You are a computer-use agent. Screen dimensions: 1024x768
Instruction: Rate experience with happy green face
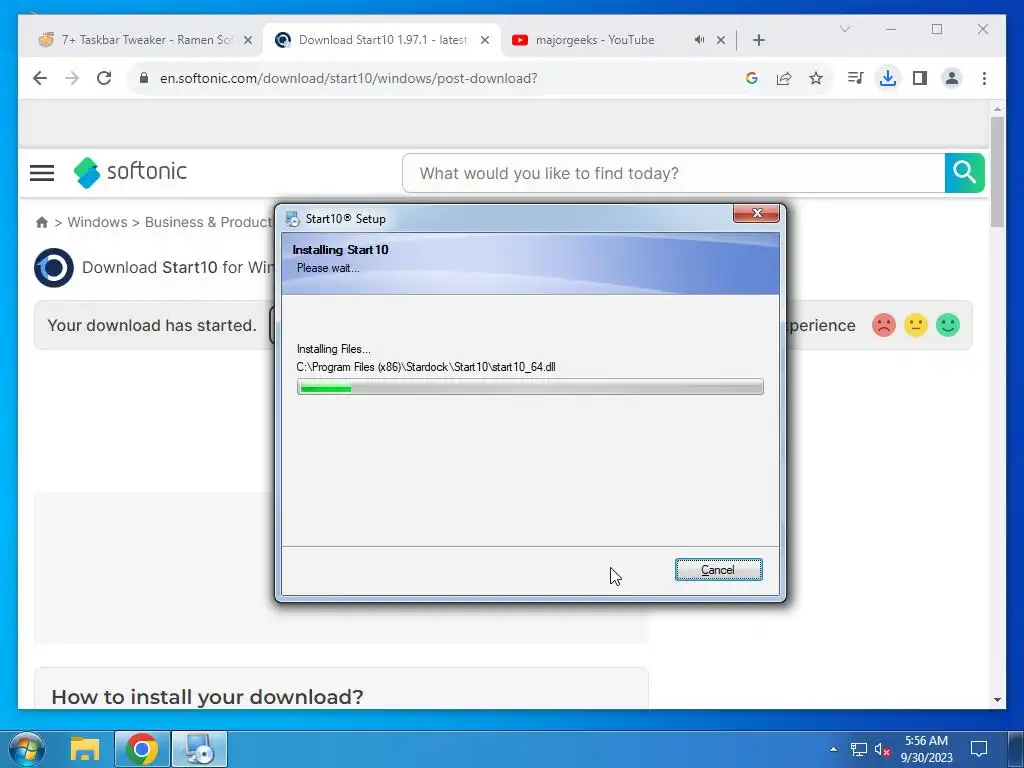pyautogui.click(x=948, y=325)
